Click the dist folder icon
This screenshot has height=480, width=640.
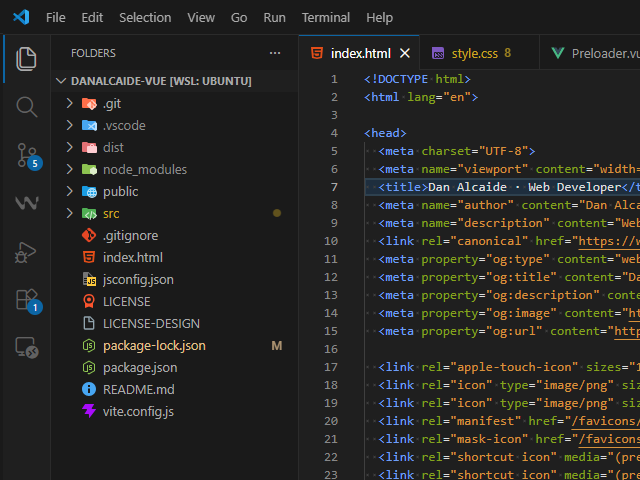(x=89, y=148)
